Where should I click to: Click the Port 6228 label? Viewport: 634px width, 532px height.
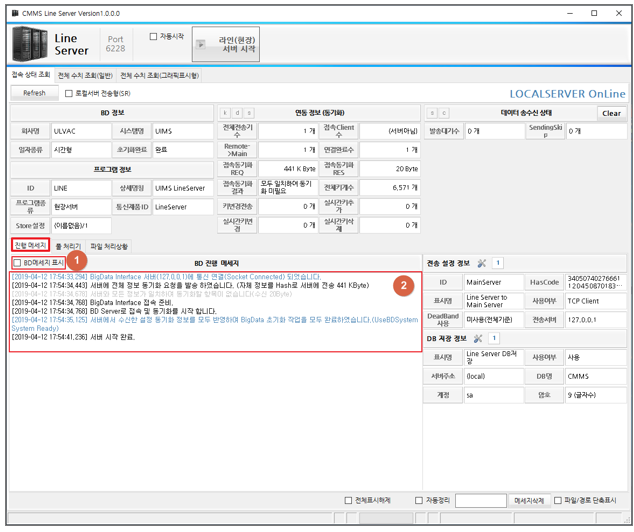point(115,44)
